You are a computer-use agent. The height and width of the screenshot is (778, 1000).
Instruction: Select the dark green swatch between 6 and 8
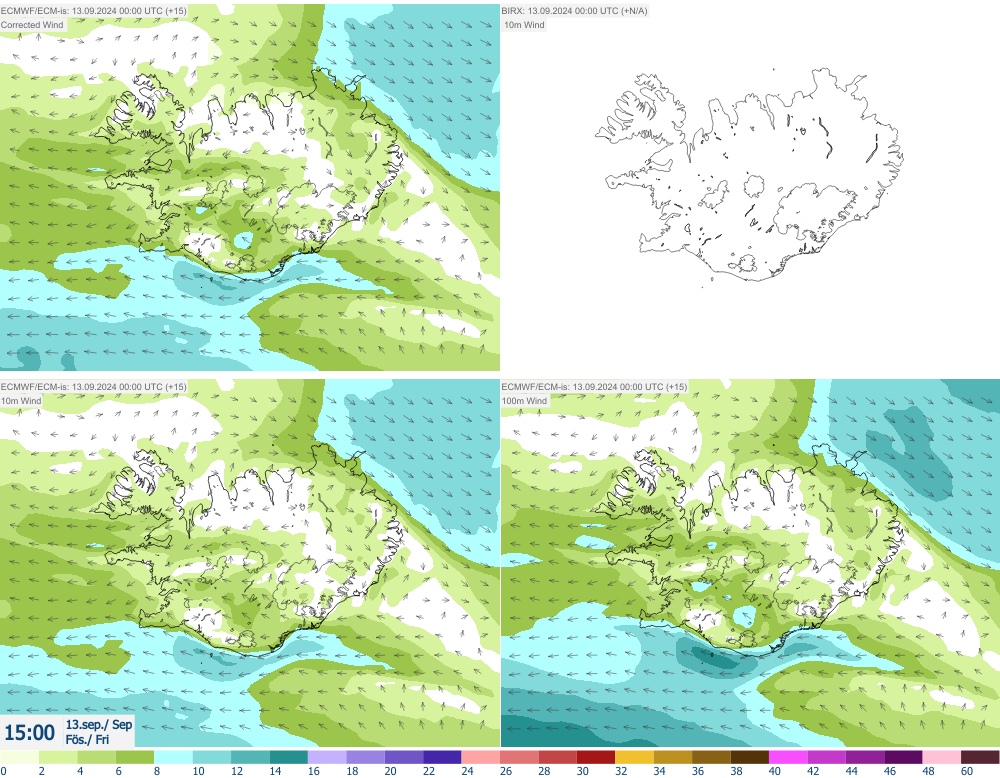[x=135, y=757]
